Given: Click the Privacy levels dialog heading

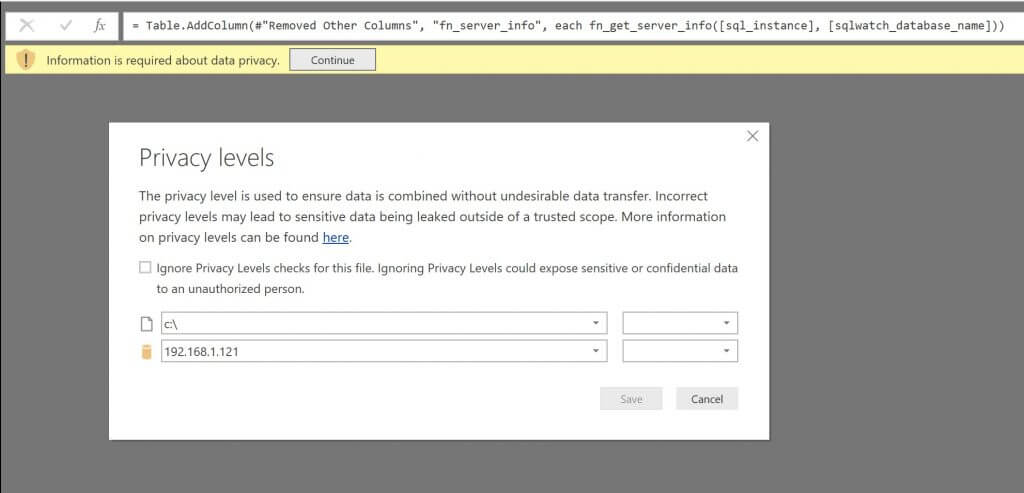Looking at the screenshot, I should click(x=206, y=159).
